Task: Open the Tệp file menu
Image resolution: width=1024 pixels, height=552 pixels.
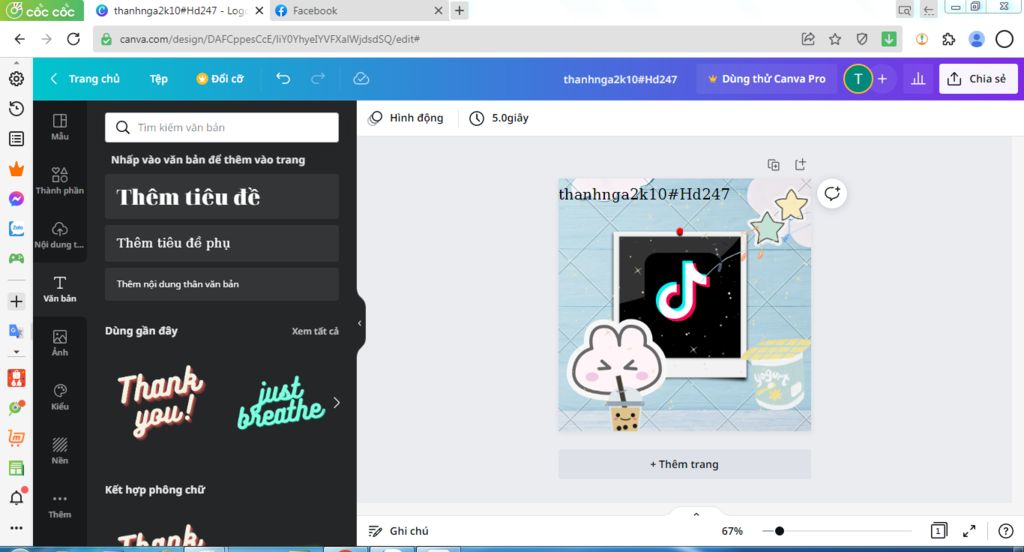Action: pyautogui.click(x=159, y=78)
